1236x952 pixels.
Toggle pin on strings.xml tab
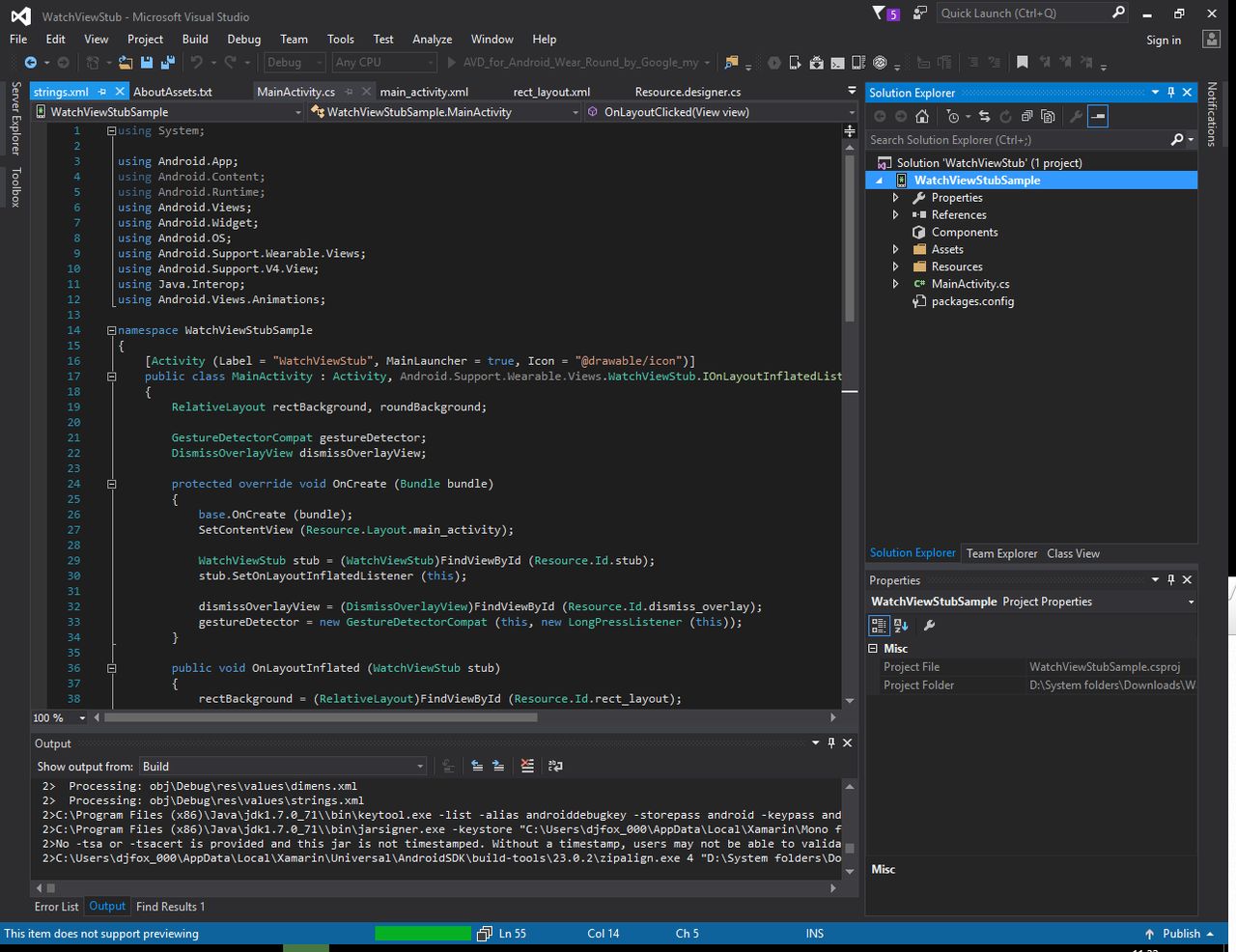tap(101, 92)
